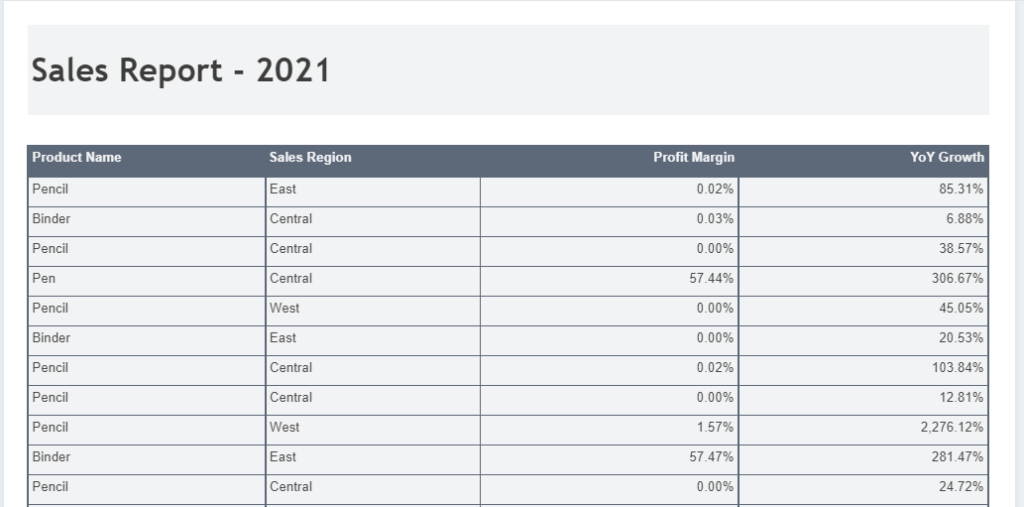This screenshot has height=507, width=1024.
Task: Select the Sales Region column header
Action: pyautogui.click(x=310, y=157)
